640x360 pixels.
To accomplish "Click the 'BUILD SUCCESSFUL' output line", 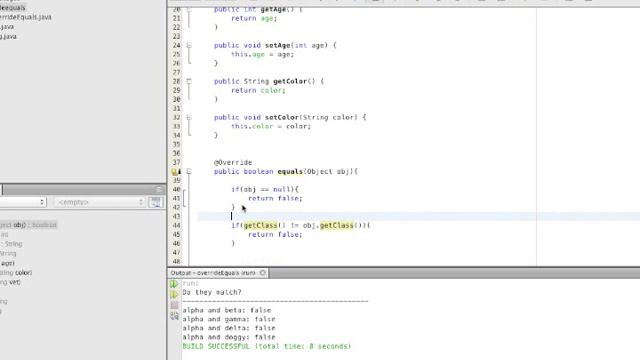I will coord(267,346).
